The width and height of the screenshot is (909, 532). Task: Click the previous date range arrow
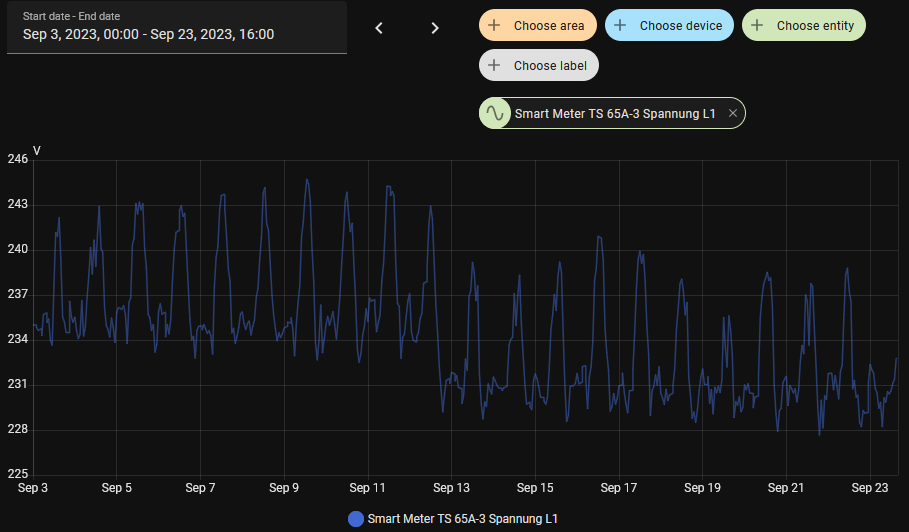click(x=379, y=28)
